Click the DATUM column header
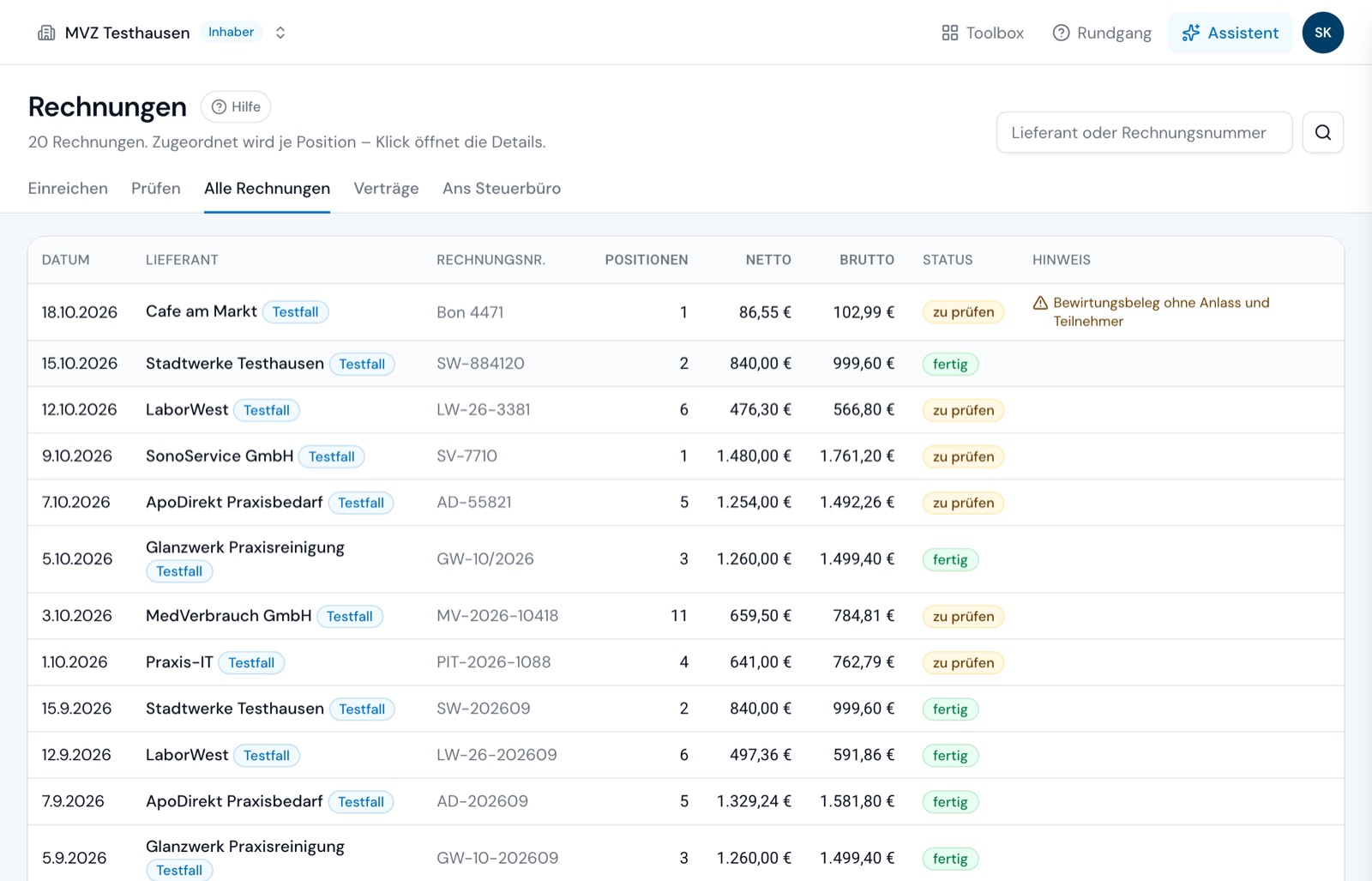Image resolution: width=1372 pixels, height=881 pixels. [x=66, y=260]
